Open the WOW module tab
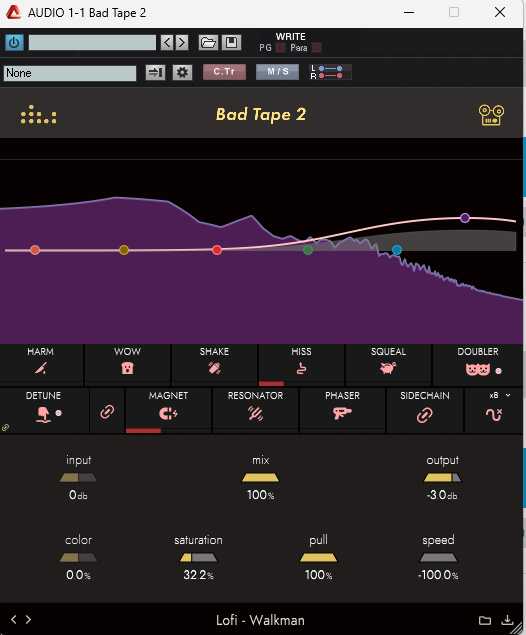 coord(128,363)
